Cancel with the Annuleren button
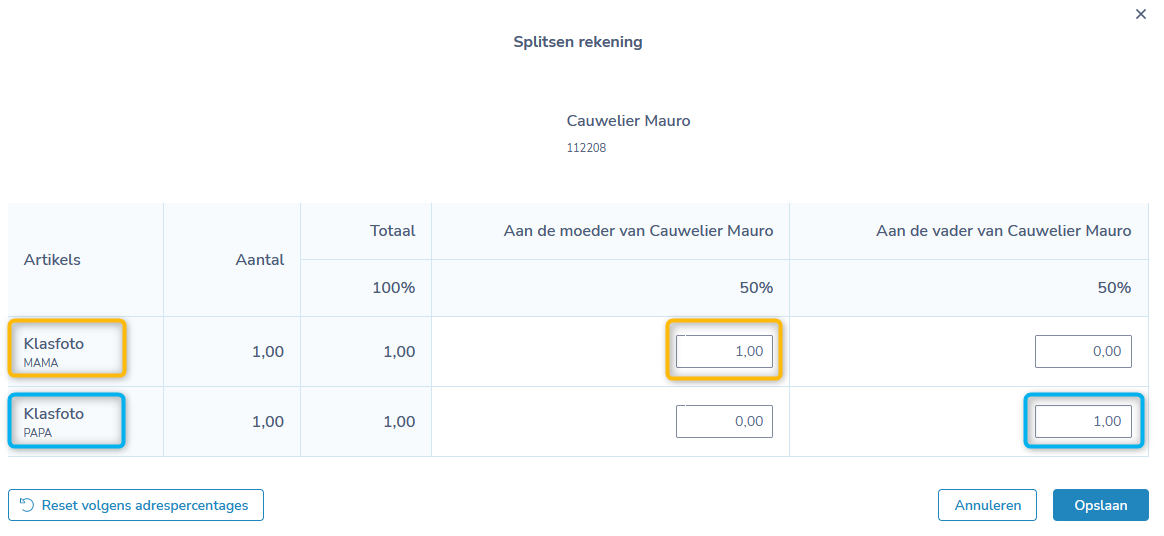This screenshot has width=1164, height=536. 987,505
